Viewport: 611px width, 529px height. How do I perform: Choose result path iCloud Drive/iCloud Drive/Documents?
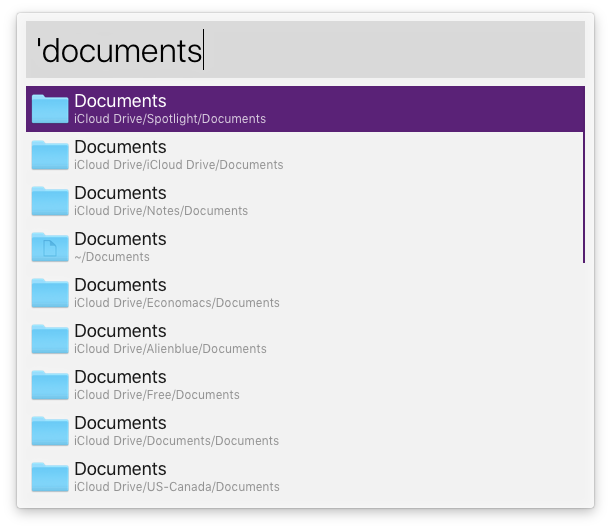[178, 165]
